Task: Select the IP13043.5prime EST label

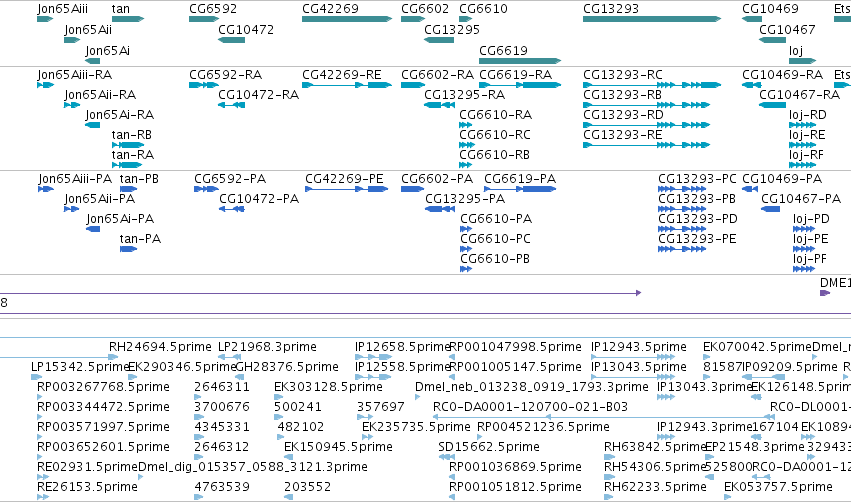Action: 639,367
